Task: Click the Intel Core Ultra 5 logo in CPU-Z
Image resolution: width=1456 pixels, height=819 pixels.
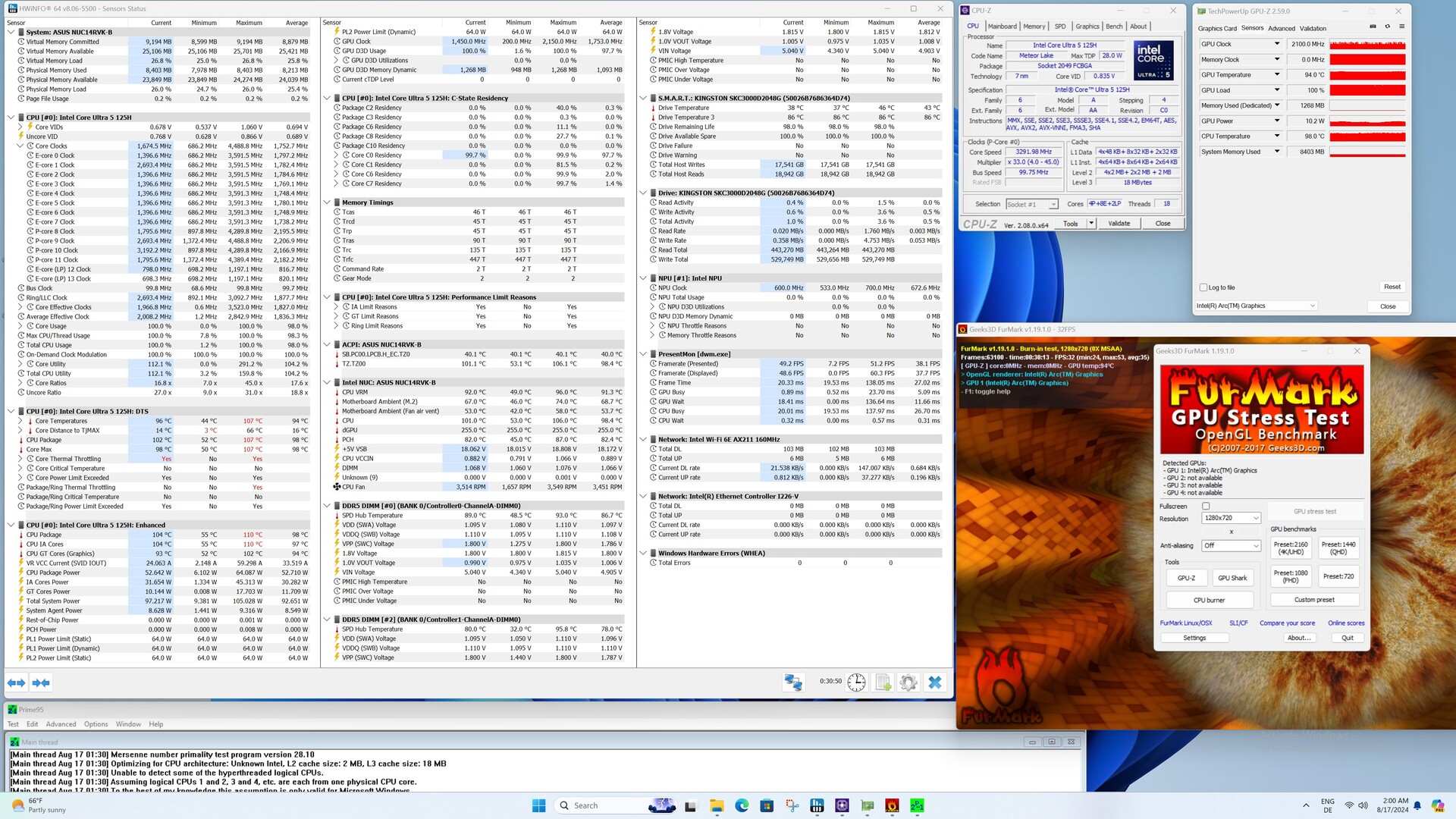Action: pos(1153,60)
